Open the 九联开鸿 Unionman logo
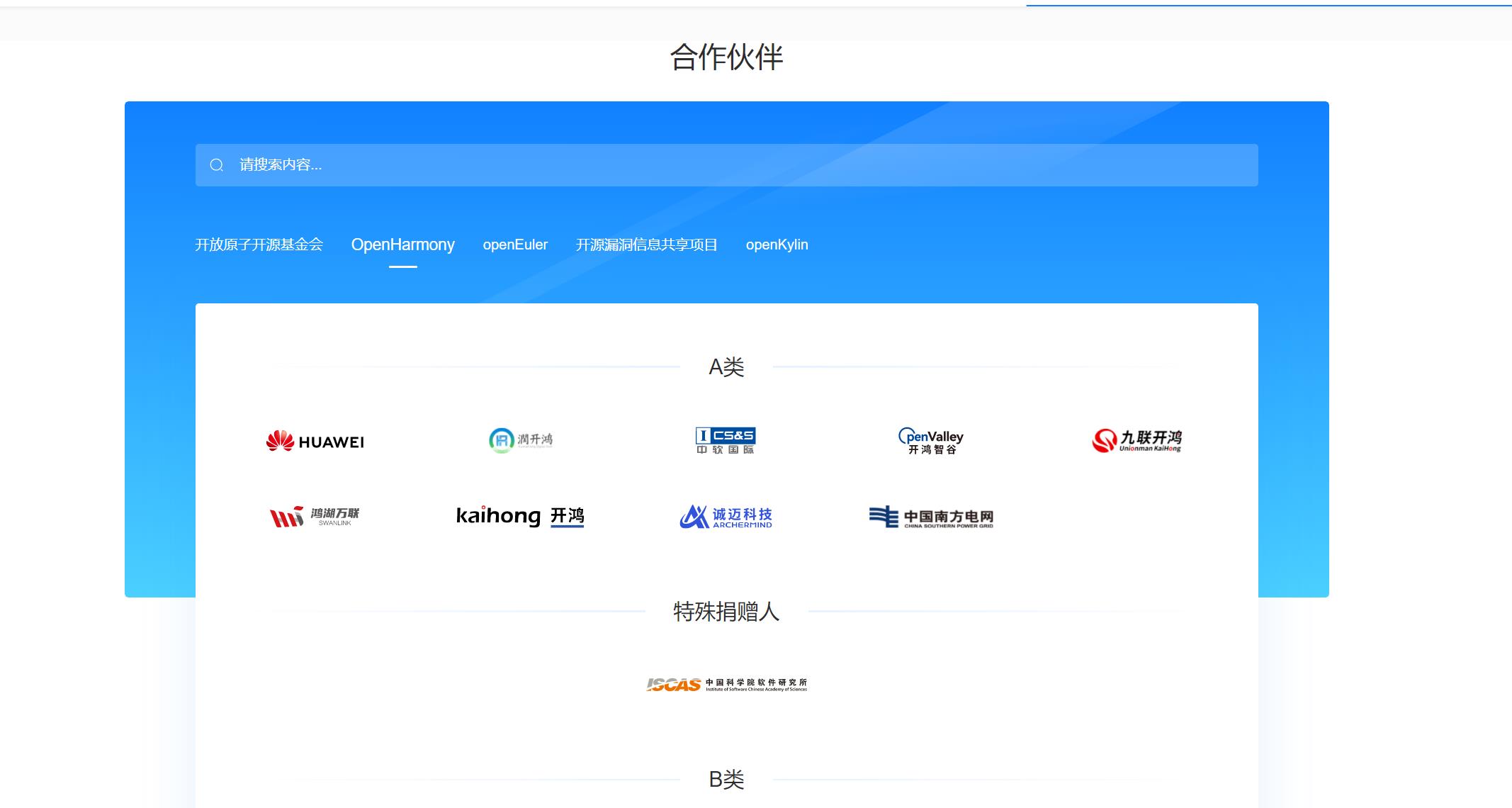Image resolution: width=1512 pixels, height=808 pixels. (x=1136, y=440)
